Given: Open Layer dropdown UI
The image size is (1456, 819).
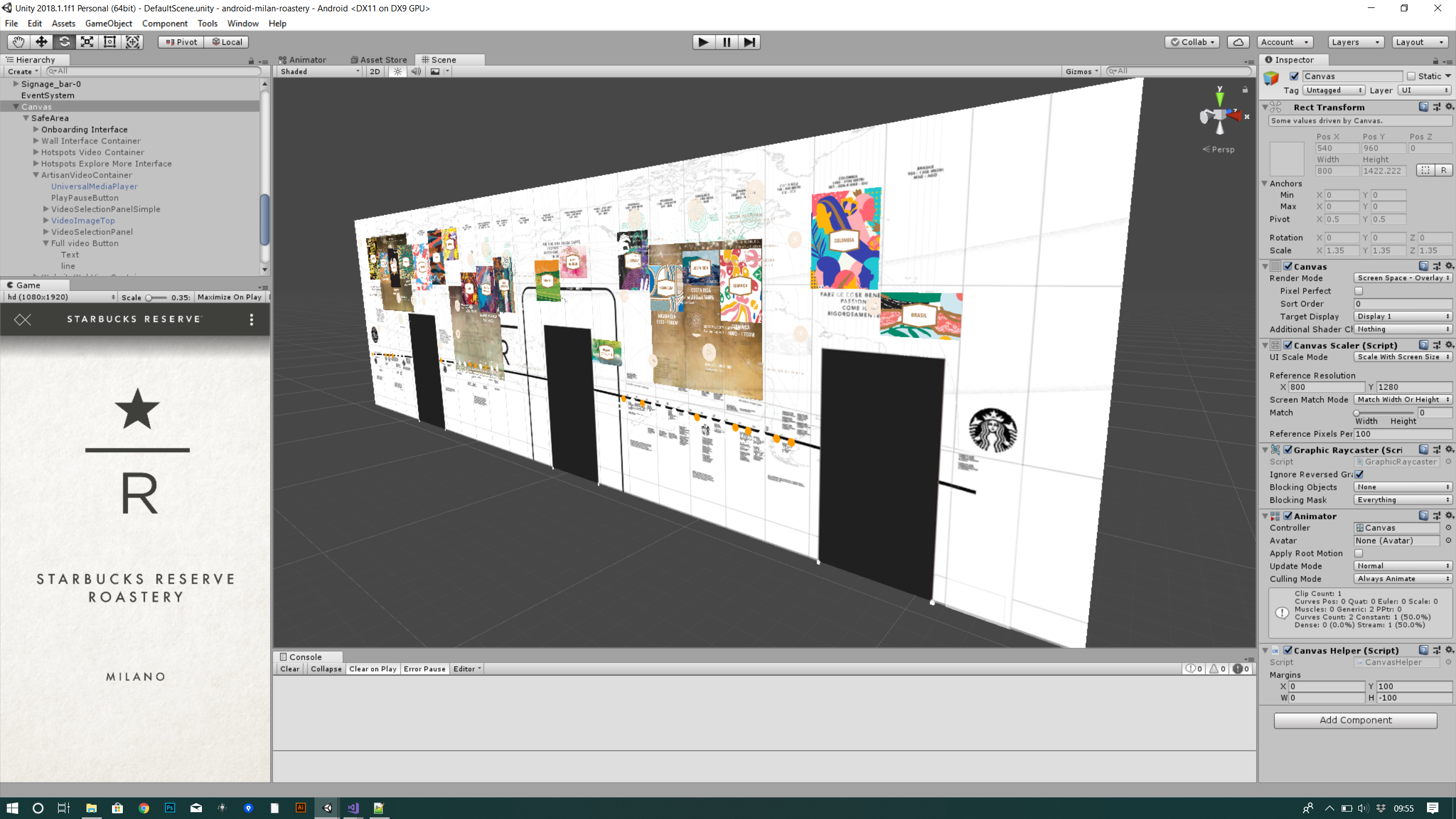Looking at the screenshot, I should (x=1424, y=90).
